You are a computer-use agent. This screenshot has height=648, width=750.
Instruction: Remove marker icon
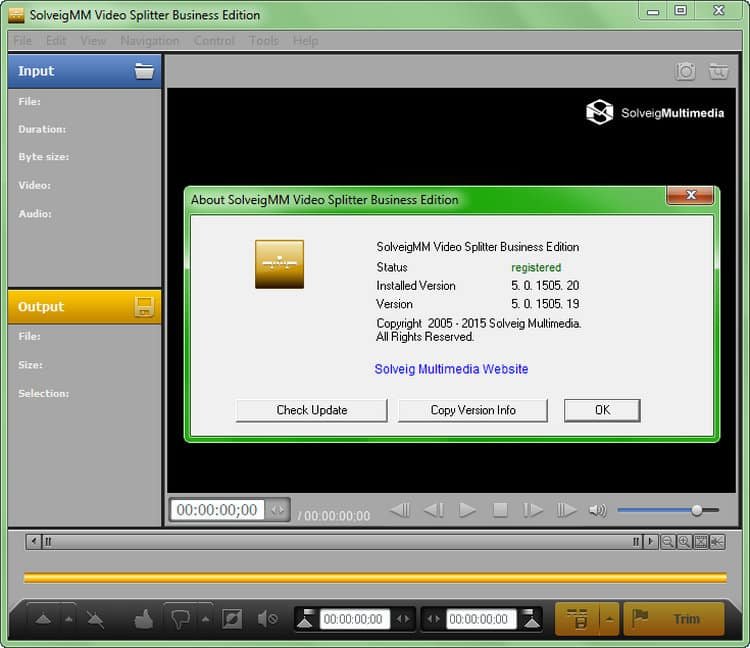pos(95,619)
